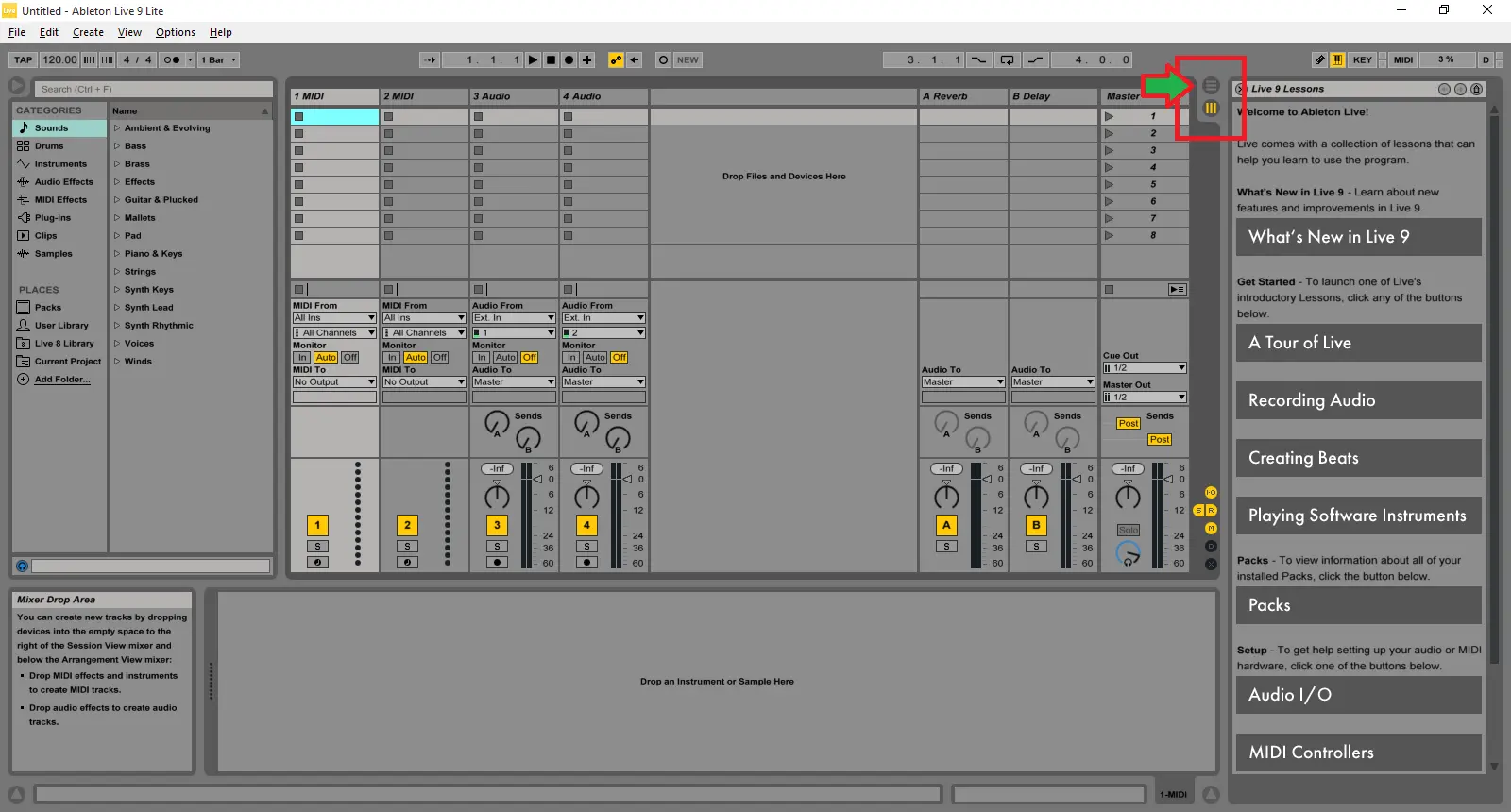Click the Stop button in transport
1511x812 pixels.
[552, 59]
